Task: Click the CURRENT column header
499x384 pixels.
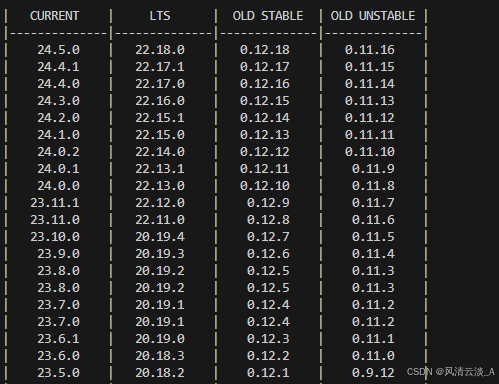Action: click(x=54, y=16)
